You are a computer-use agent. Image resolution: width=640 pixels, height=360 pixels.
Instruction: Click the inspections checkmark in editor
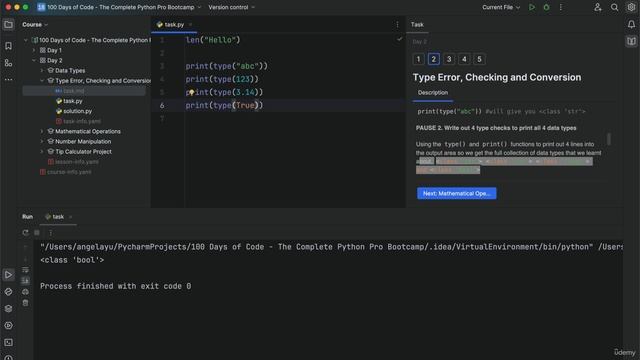(399, 39)
